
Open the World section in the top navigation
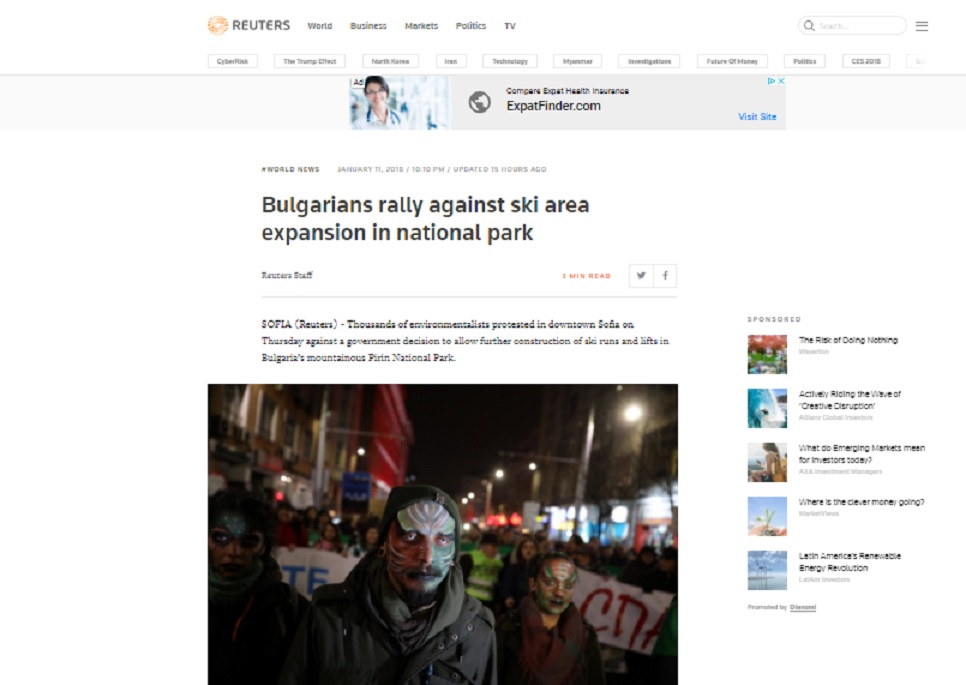coord(320,26)
